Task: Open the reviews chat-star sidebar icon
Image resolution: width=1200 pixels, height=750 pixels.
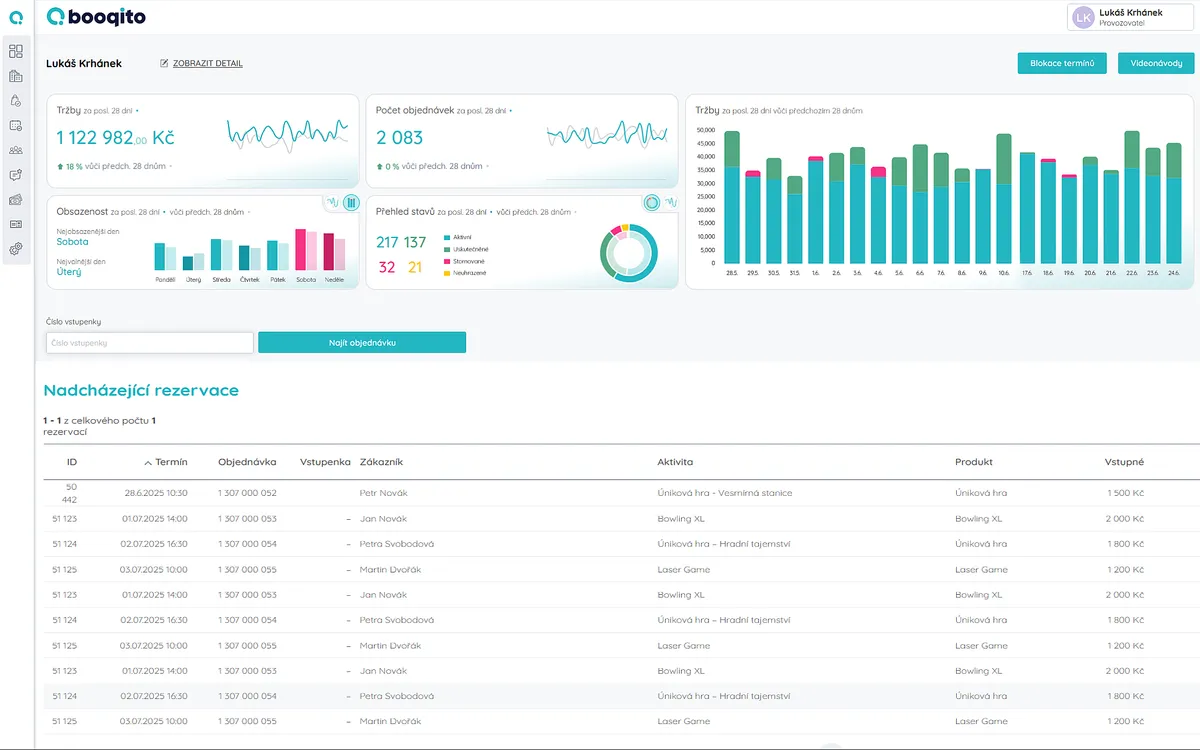Action: click(16, 175)
